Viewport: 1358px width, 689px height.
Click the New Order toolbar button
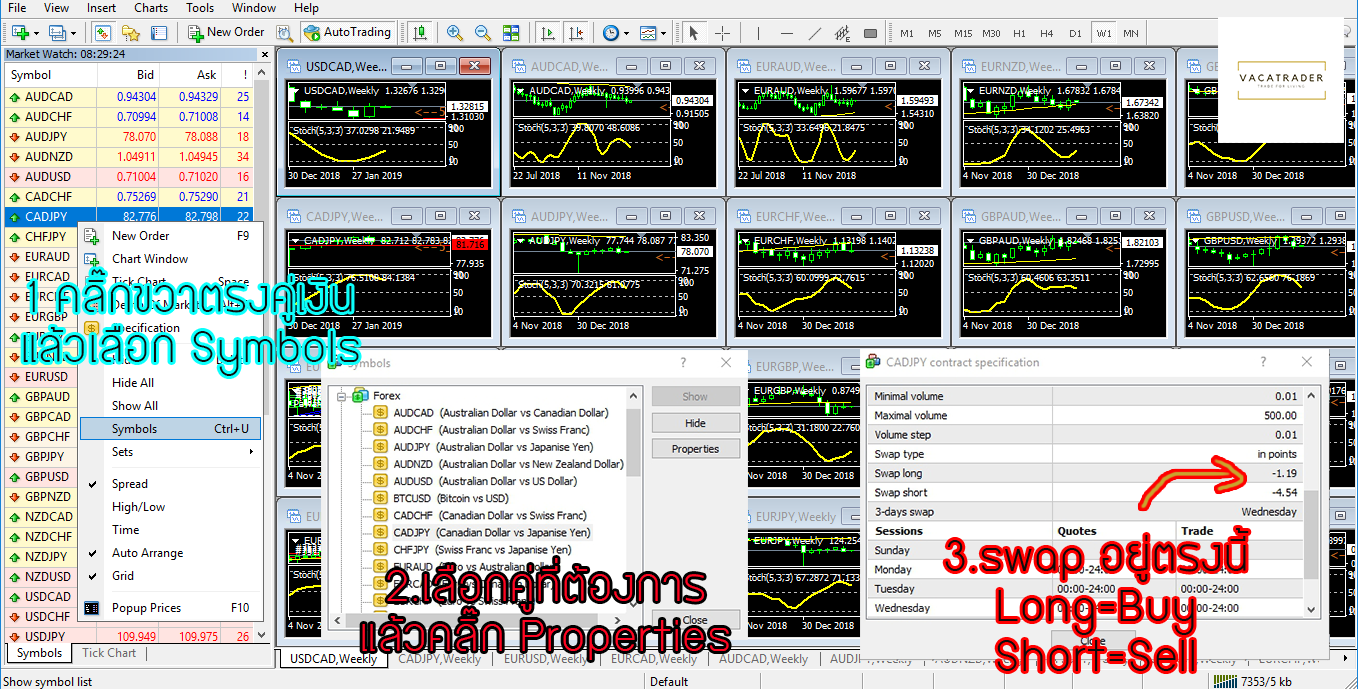pos(226,32)
